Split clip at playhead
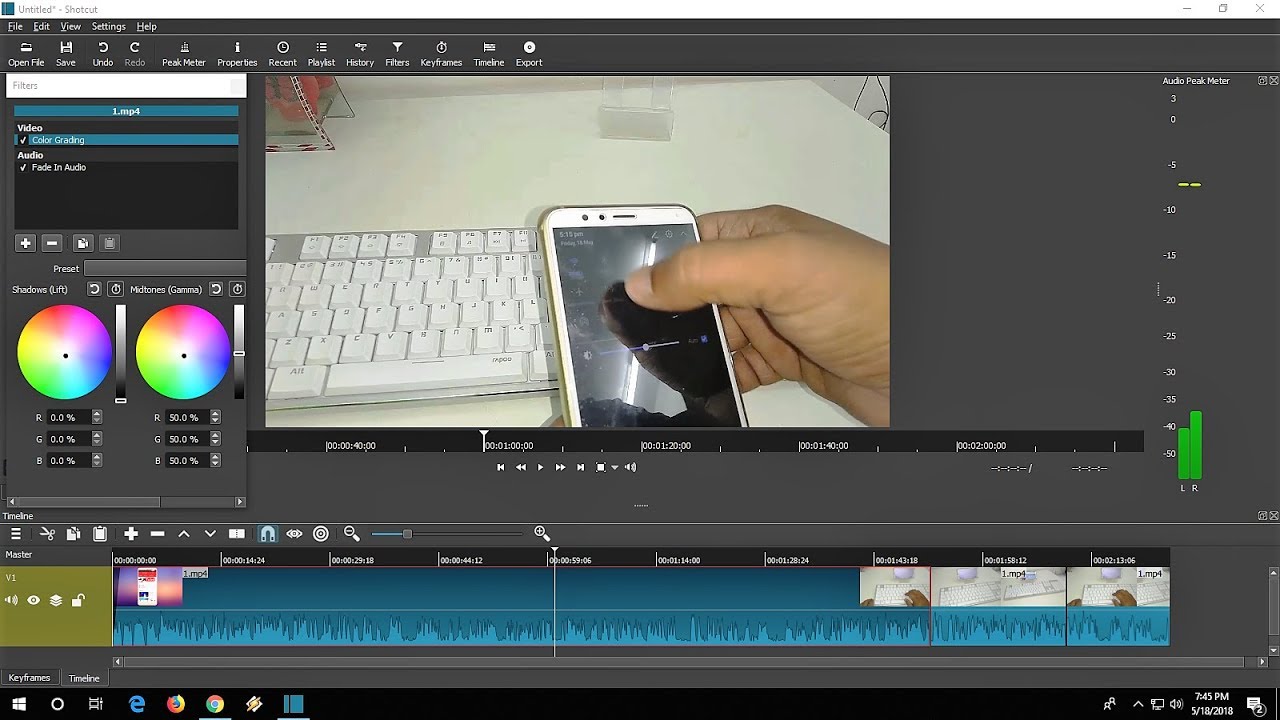1280x720 pixels. [237, 534]
